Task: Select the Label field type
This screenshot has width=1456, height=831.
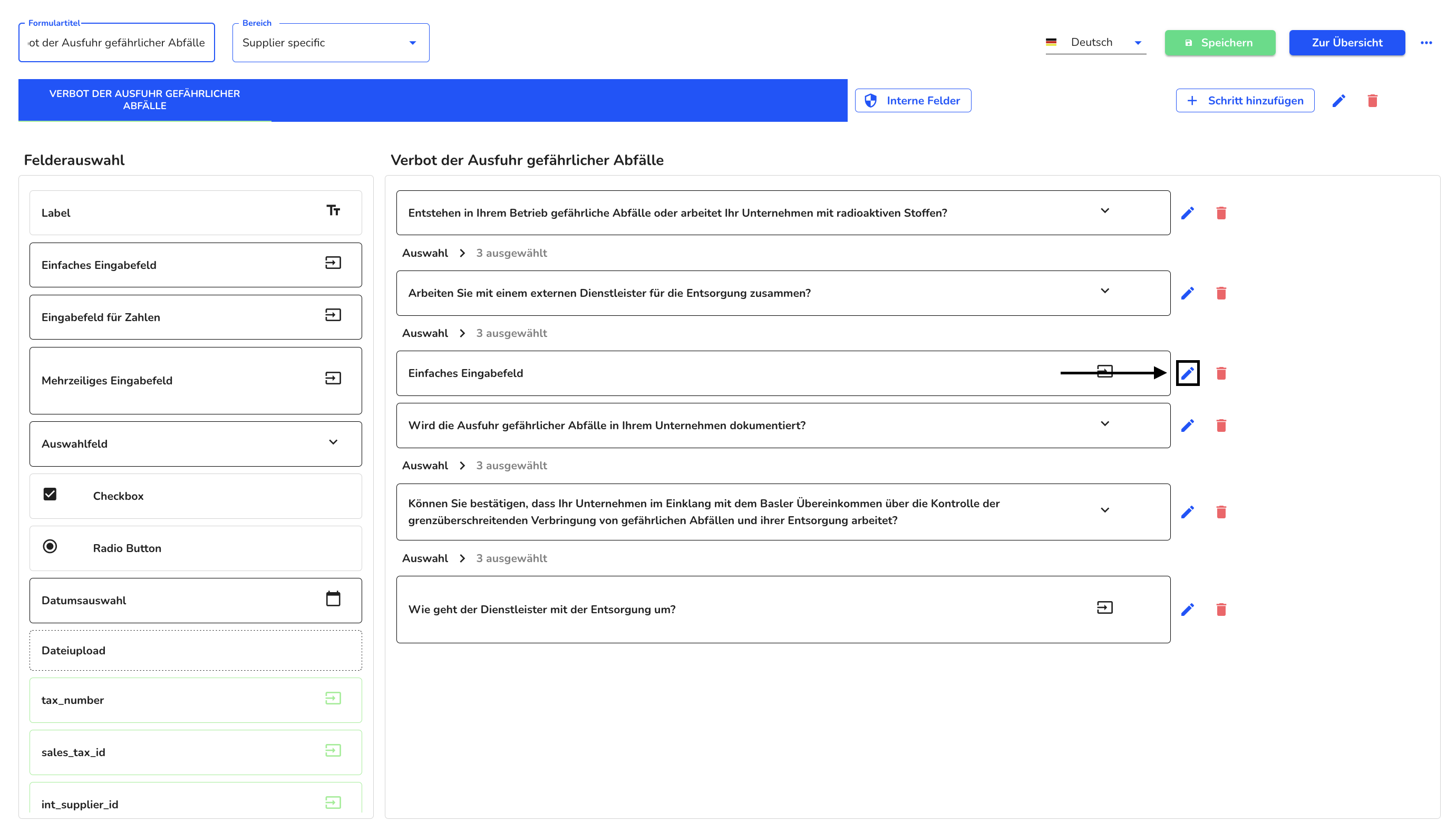Action: point(196,213)
